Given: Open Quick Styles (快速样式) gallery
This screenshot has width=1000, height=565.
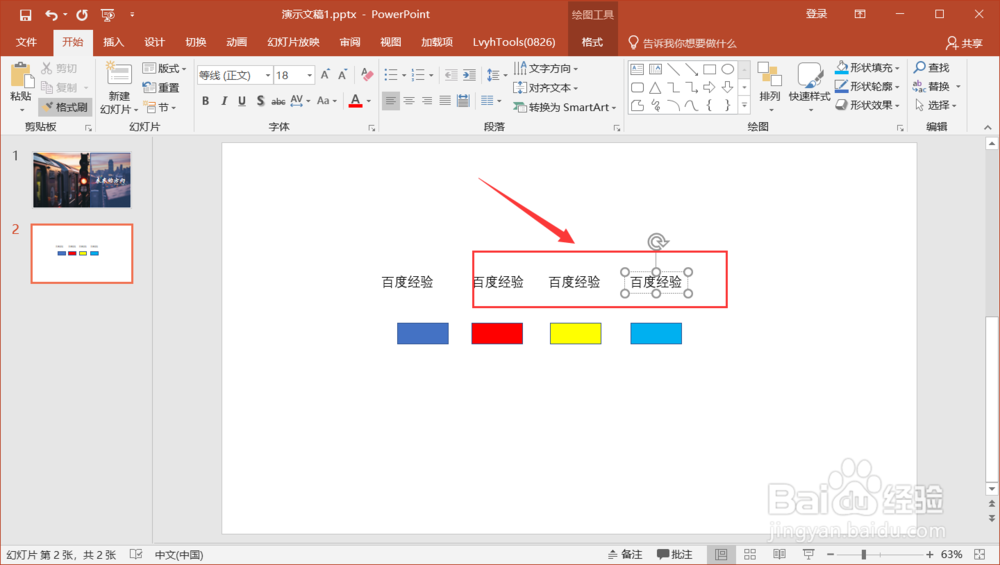Looking at the screenshot, I should pos(809,85).
